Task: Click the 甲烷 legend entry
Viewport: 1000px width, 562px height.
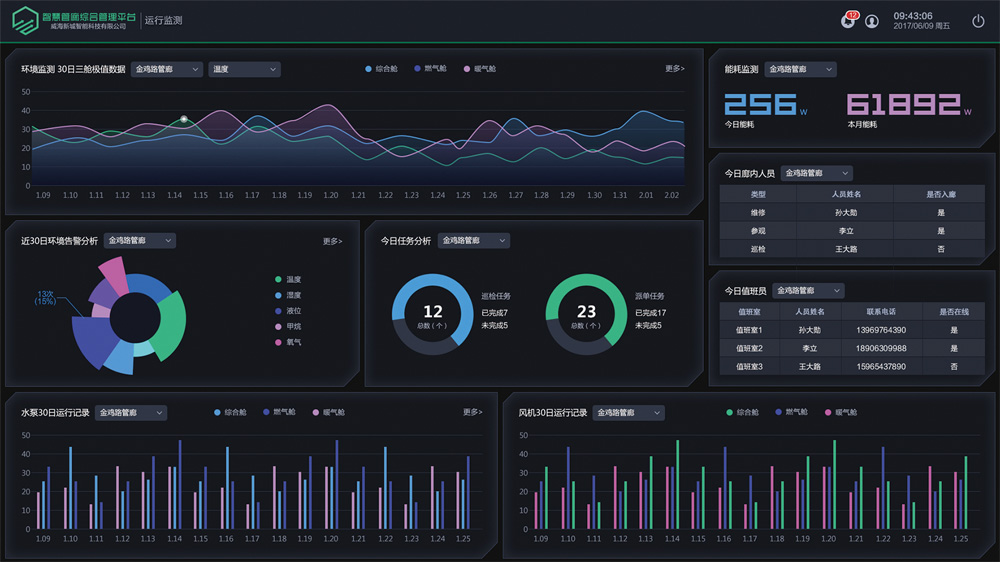Action: 288,327
